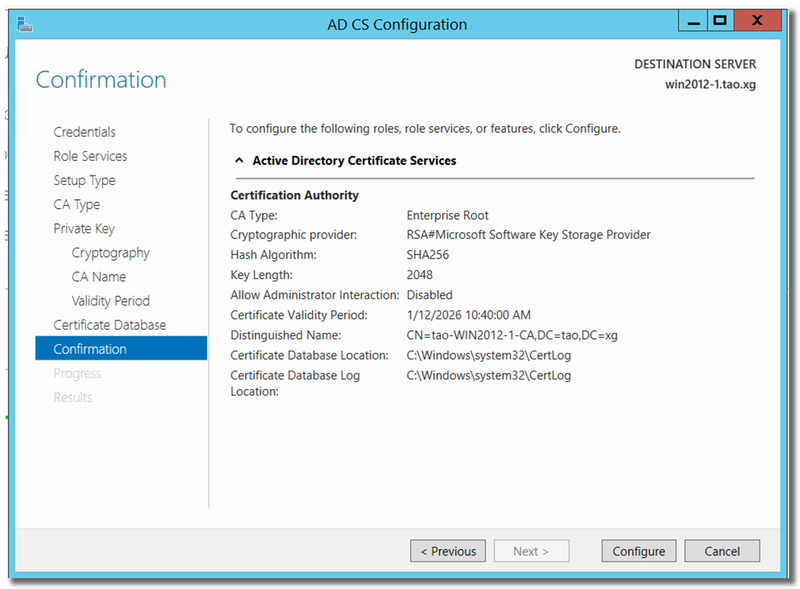Select the Cryptography sub-step
Viewport: 800px width, 589px height.
coord(110,253)
